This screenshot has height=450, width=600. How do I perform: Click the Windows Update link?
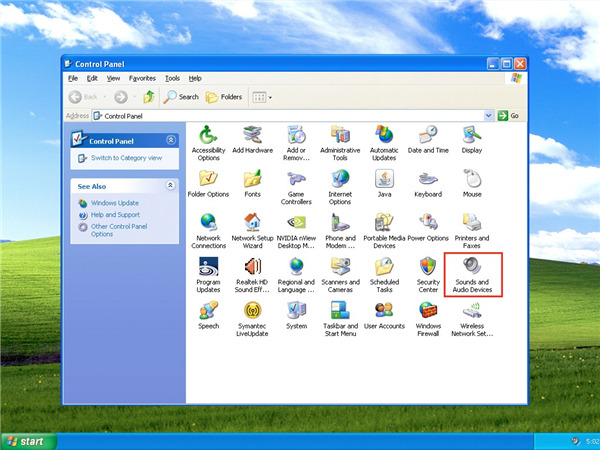click(x=114, y=203)
